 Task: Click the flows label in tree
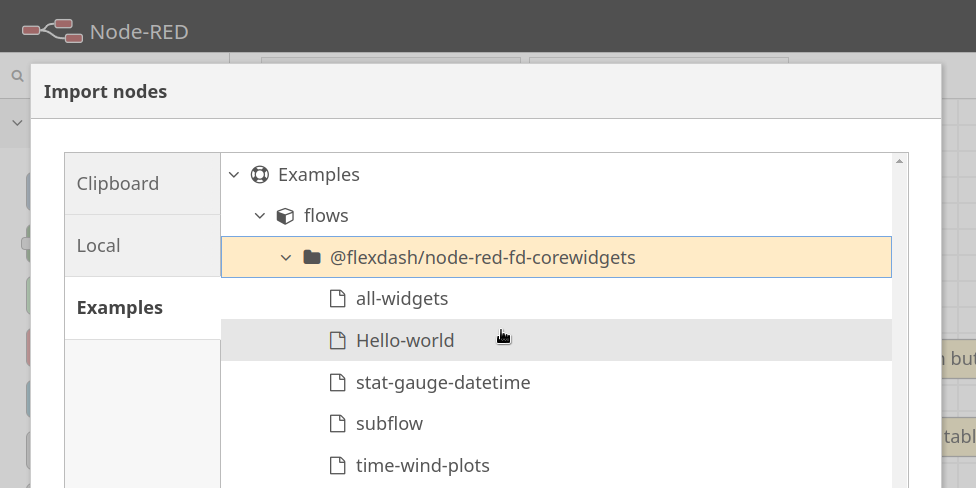tap(326, 216)
